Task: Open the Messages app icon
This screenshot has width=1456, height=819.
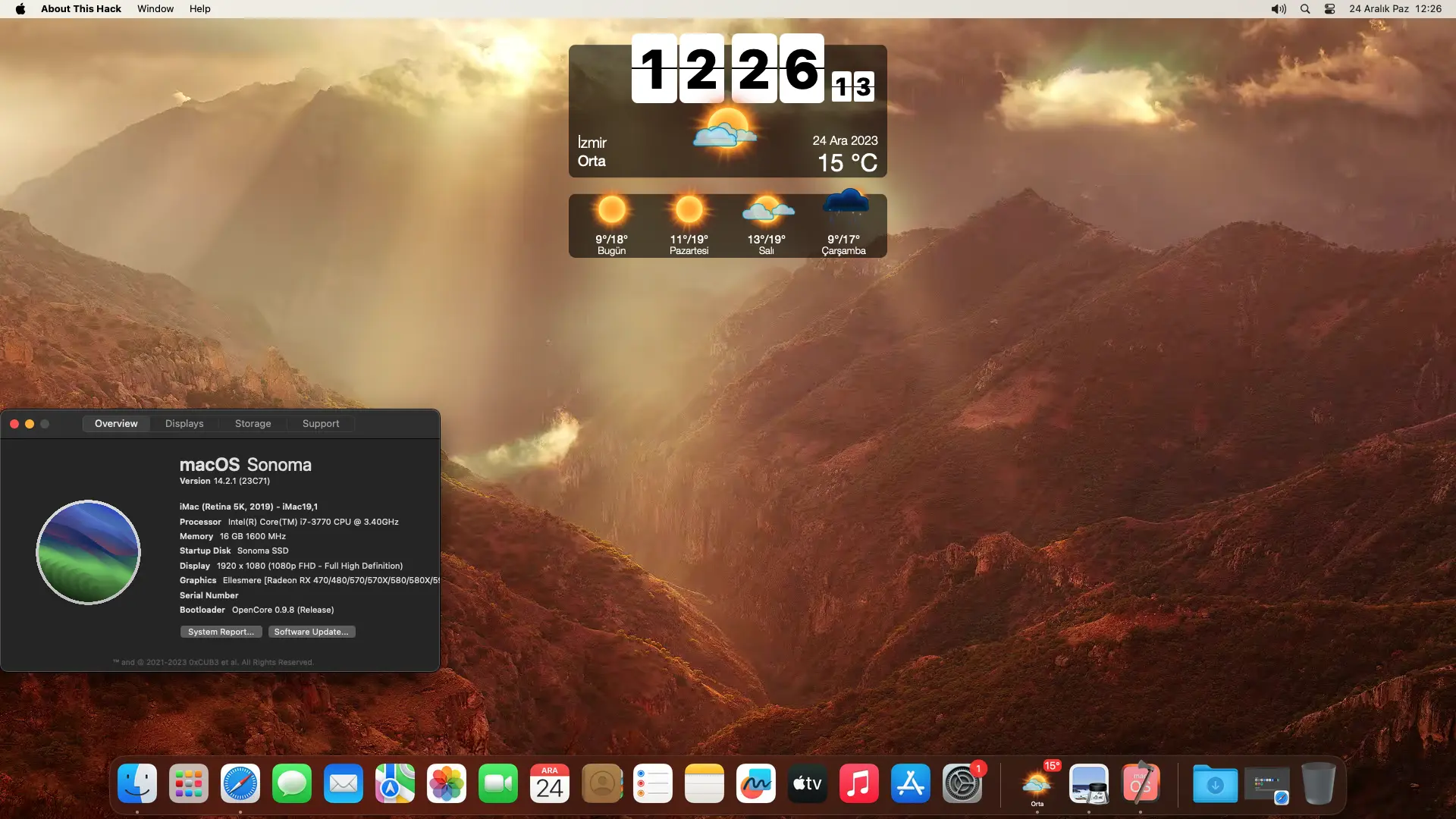Action: [292, 783]
